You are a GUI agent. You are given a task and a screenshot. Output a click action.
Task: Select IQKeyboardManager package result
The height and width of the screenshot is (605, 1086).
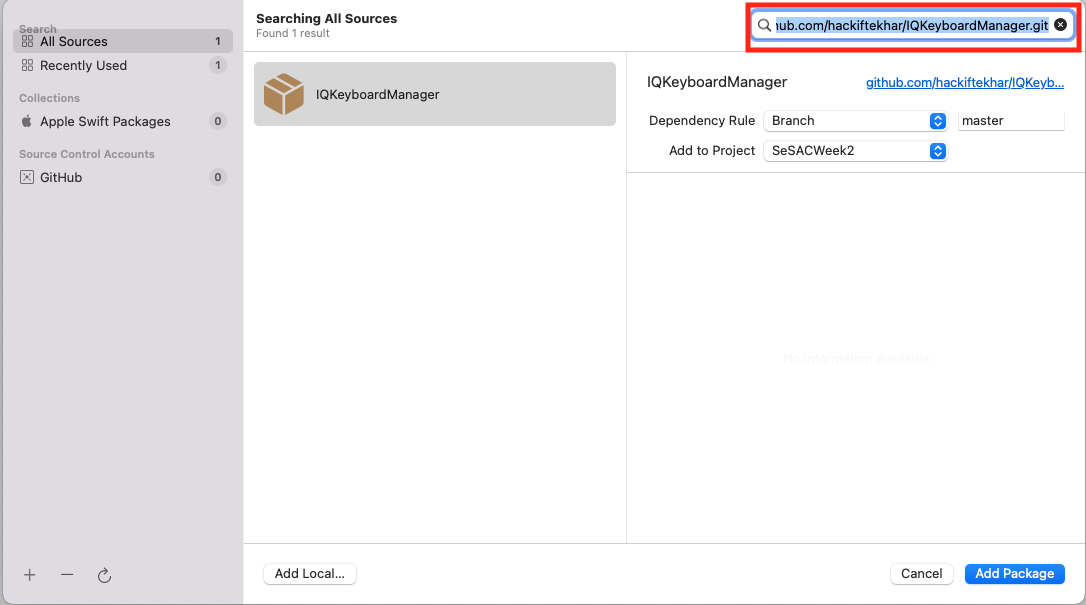click(435, 94)
